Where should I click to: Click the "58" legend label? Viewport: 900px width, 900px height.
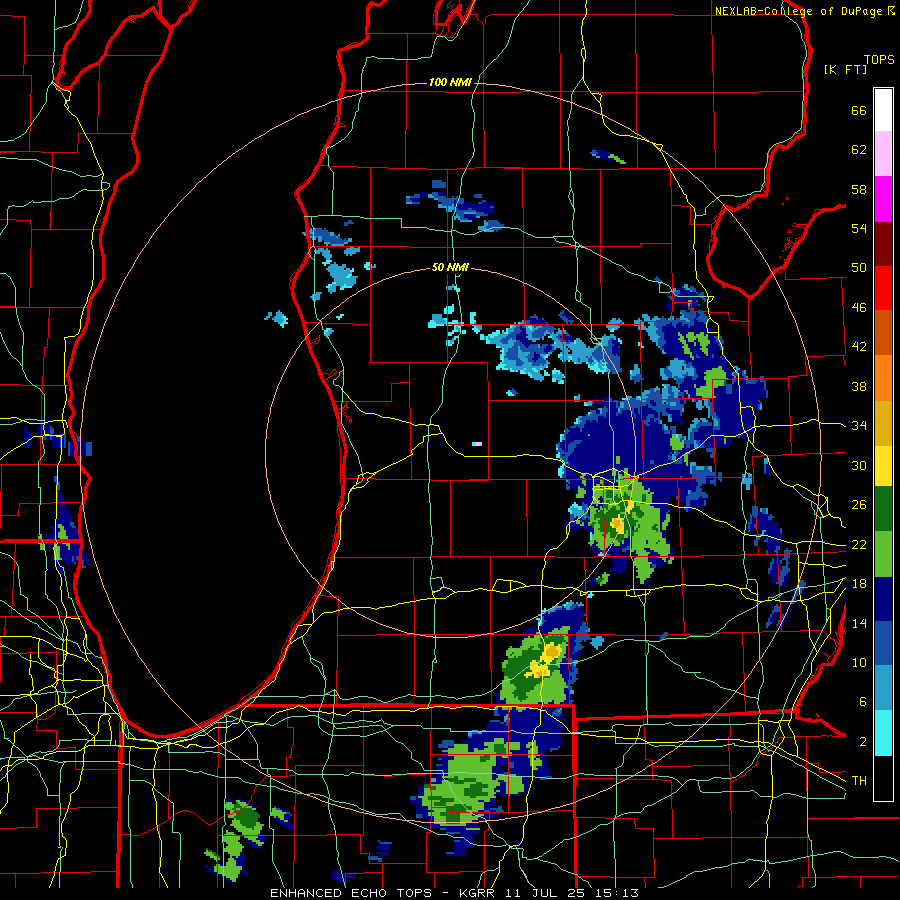859,189
